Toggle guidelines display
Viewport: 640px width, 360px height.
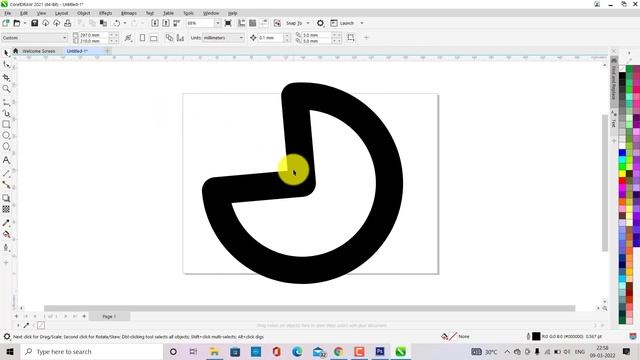[x=264, y=23]
